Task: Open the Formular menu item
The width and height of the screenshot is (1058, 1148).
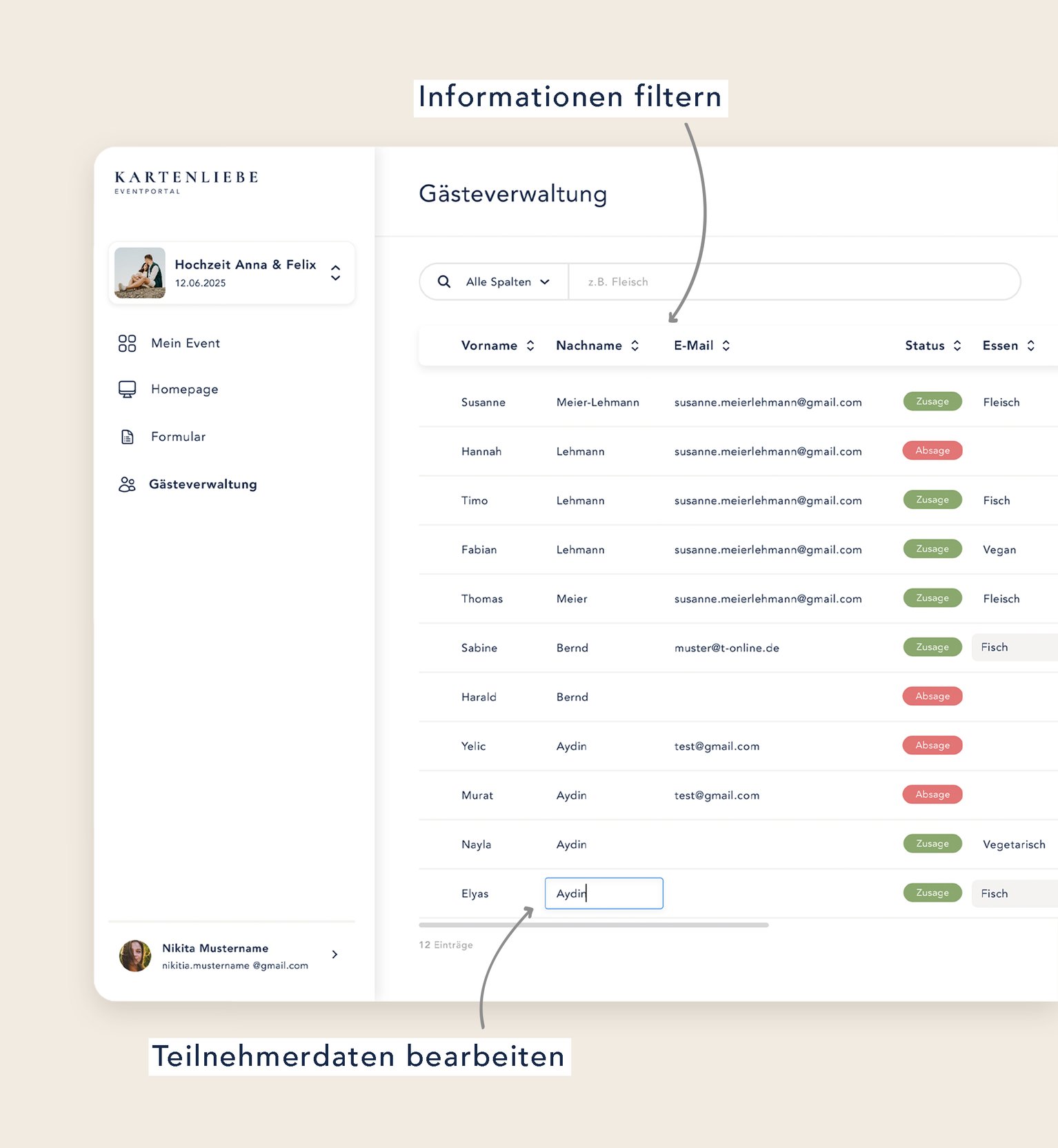Action: click(178, 437)
